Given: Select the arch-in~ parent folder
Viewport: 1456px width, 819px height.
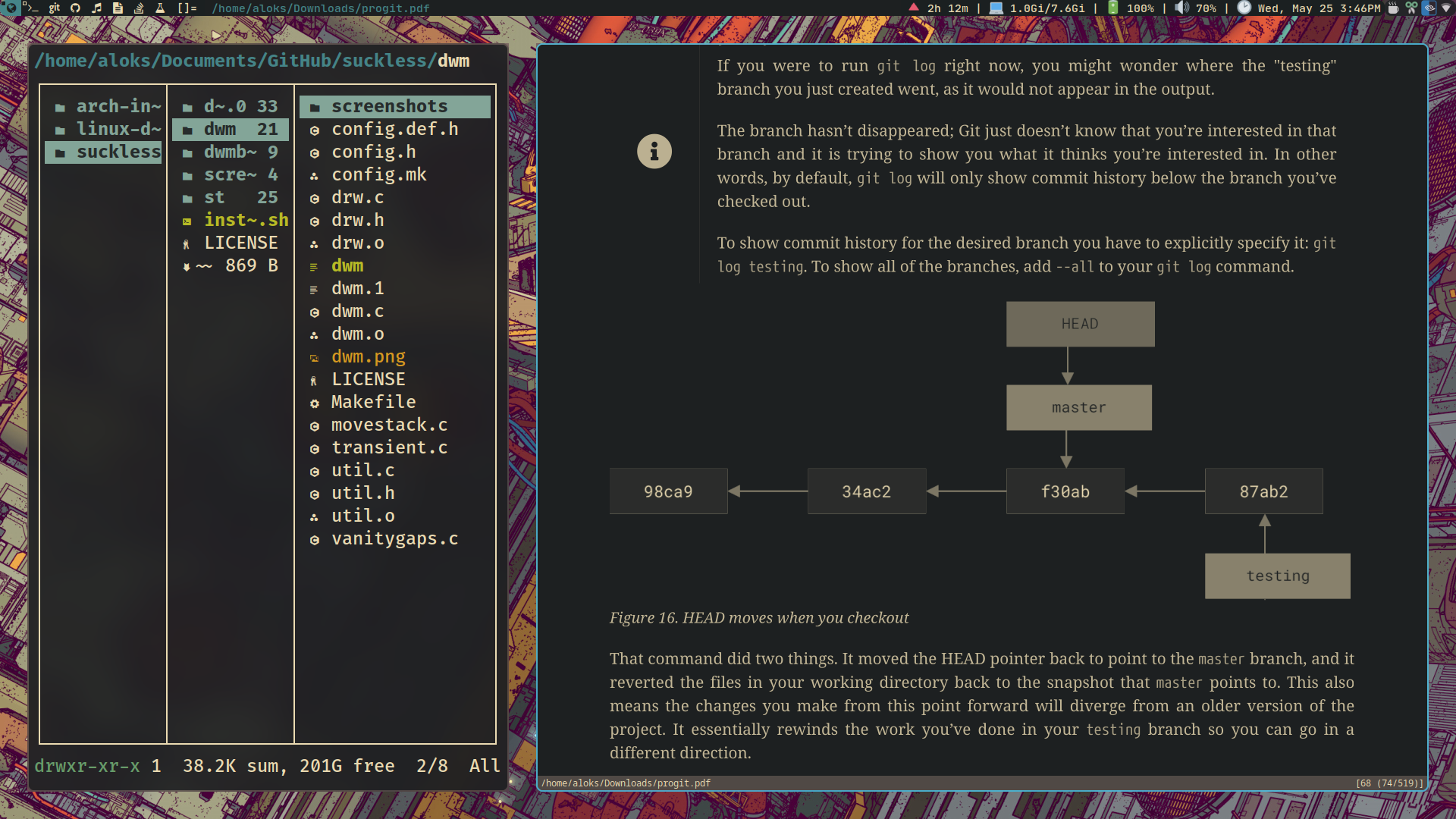Looking at the screenshot, I should click(118, 106).
